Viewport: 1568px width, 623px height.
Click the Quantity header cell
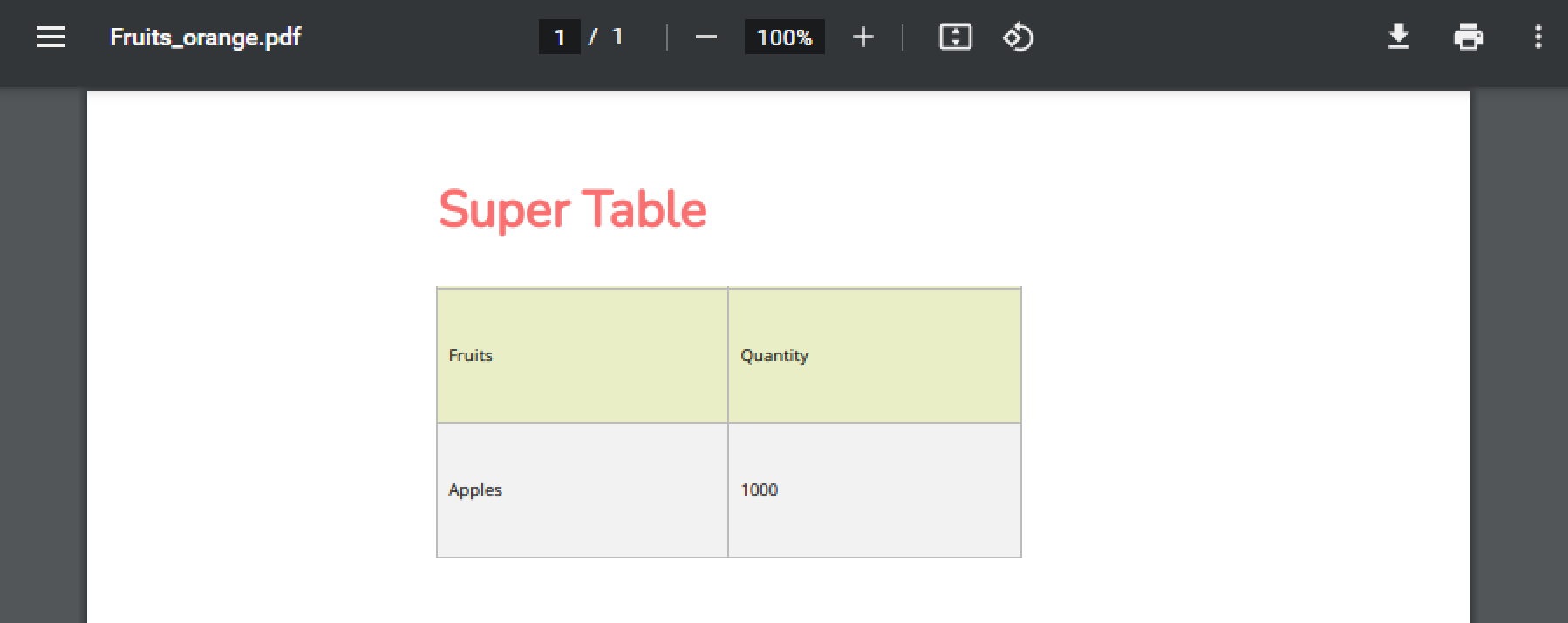point(875,356)
